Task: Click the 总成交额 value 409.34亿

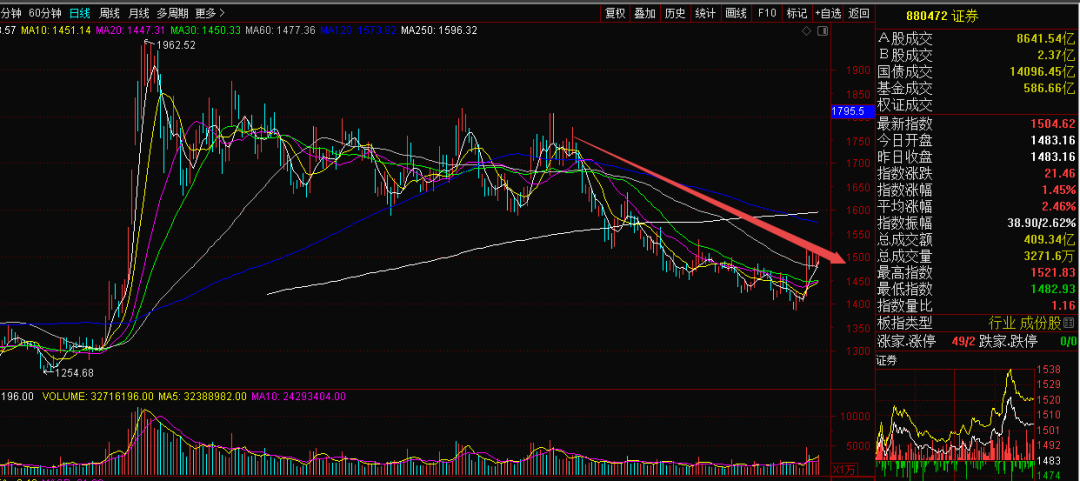Action: point(1050,239)
